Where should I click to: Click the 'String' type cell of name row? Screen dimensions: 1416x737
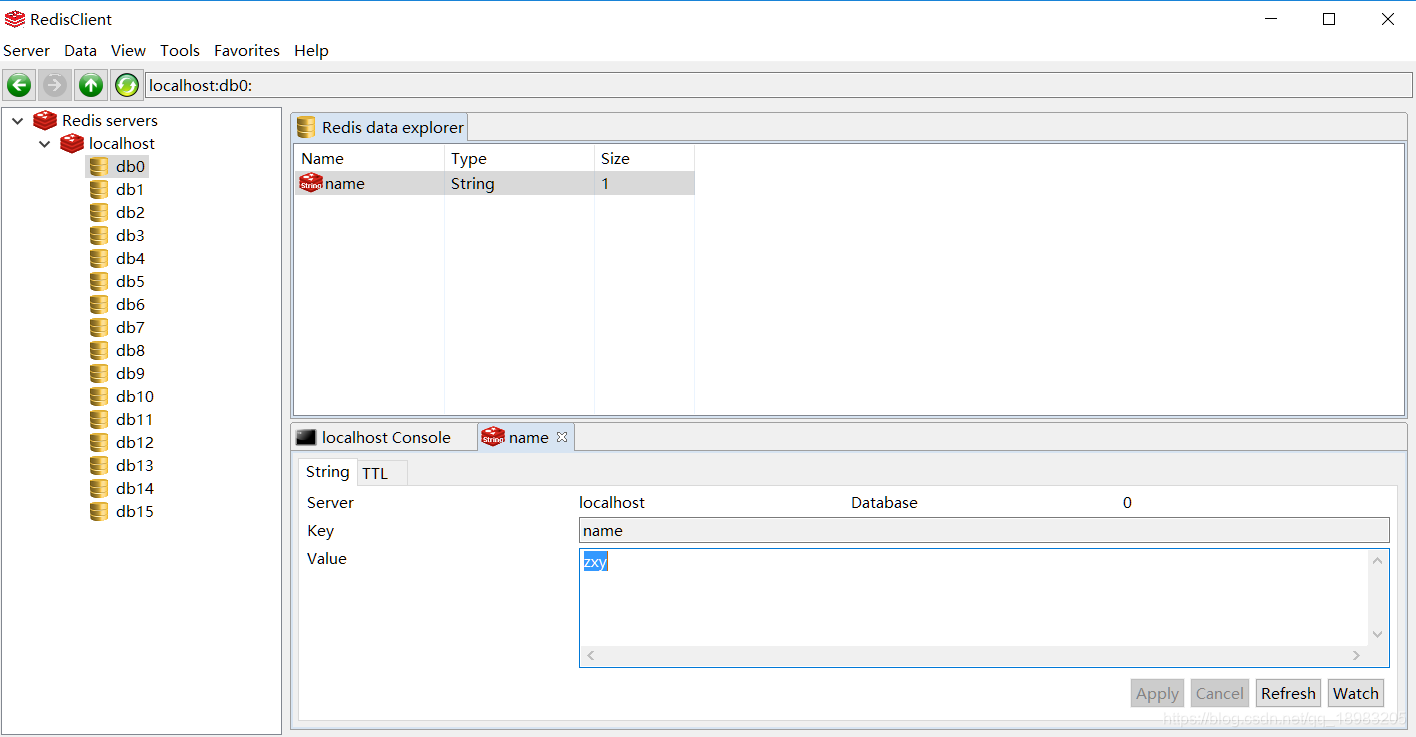519,183
